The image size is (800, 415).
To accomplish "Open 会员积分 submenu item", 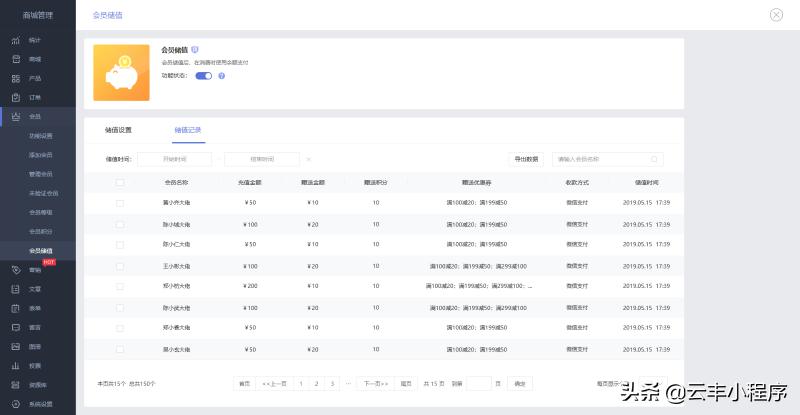I will click(x=41, y=231).
